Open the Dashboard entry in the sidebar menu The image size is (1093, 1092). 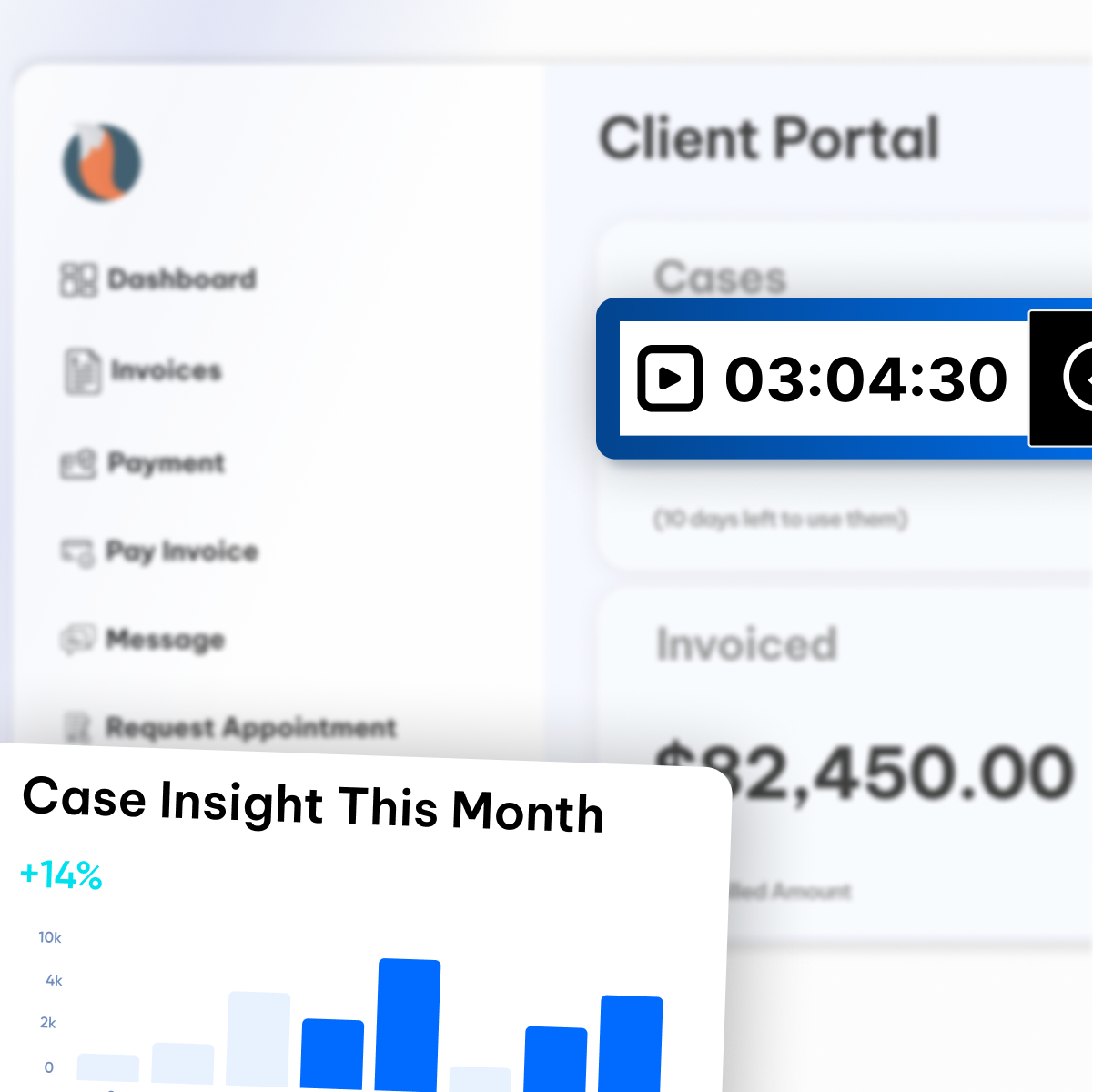click(181, 279)
